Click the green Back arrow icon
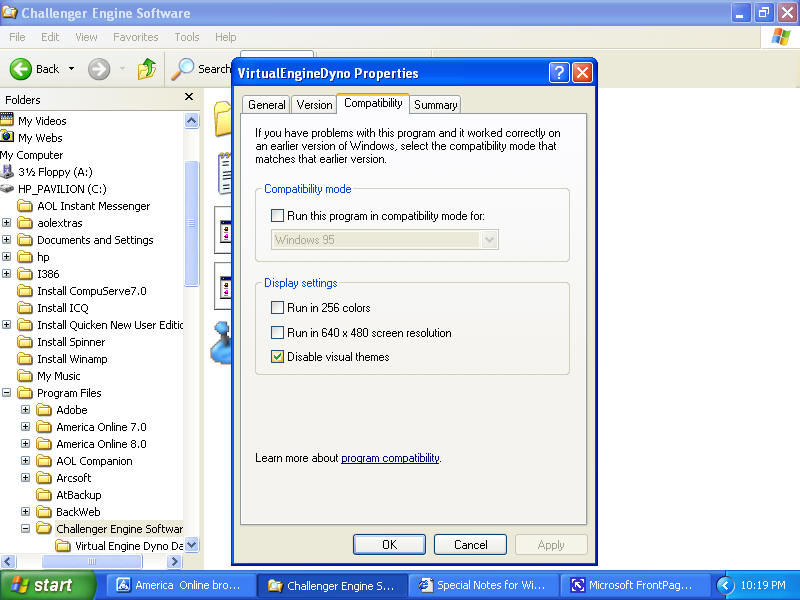Viewport: 800px width, 600px height. click(x=21, y=69)
